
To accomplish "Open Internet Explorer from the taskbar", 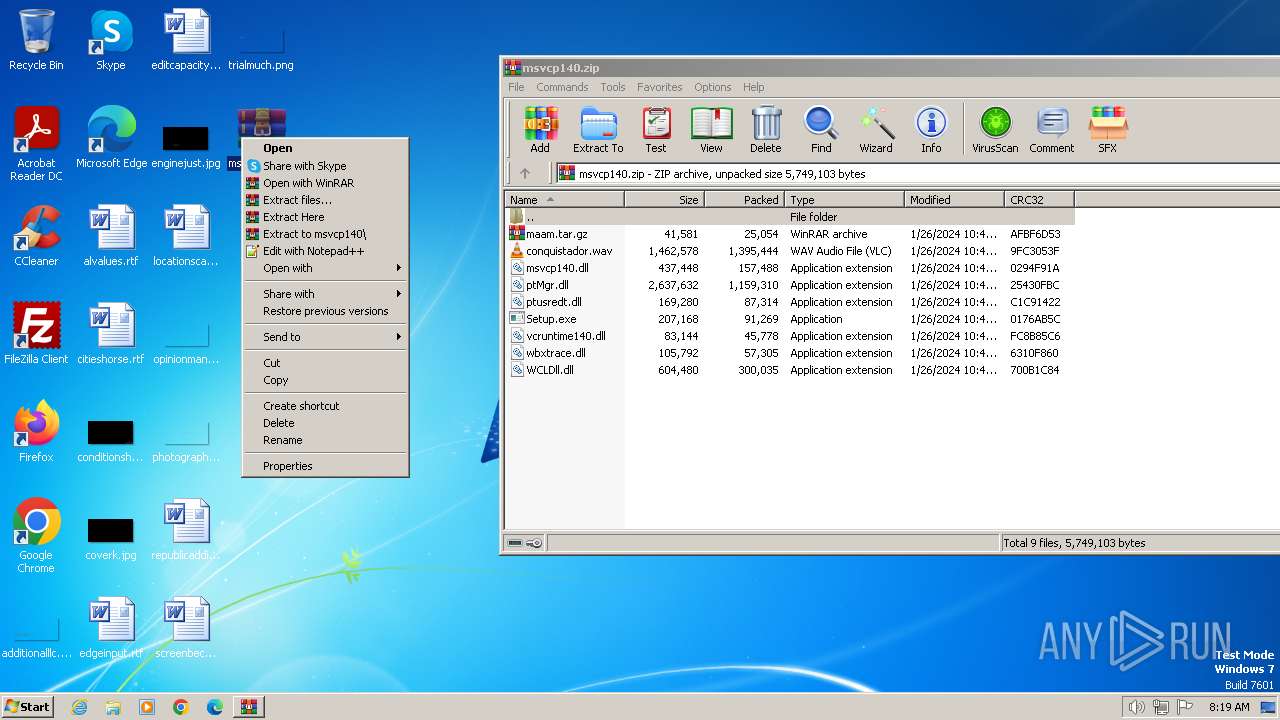I will (79, 707).
